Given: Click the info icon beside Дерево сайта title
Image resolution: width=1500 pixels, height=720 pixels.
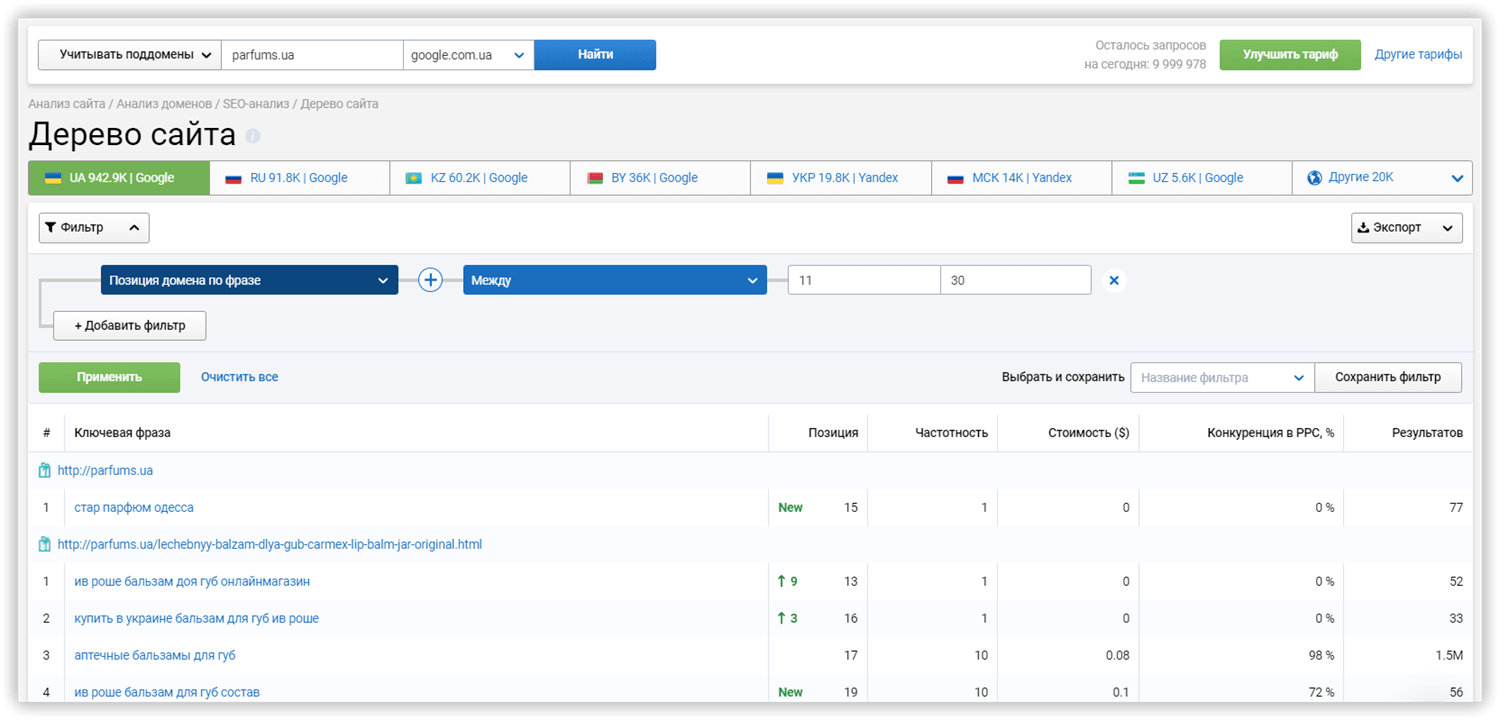Looking at the screenshot, I should [x=253, y=136].
